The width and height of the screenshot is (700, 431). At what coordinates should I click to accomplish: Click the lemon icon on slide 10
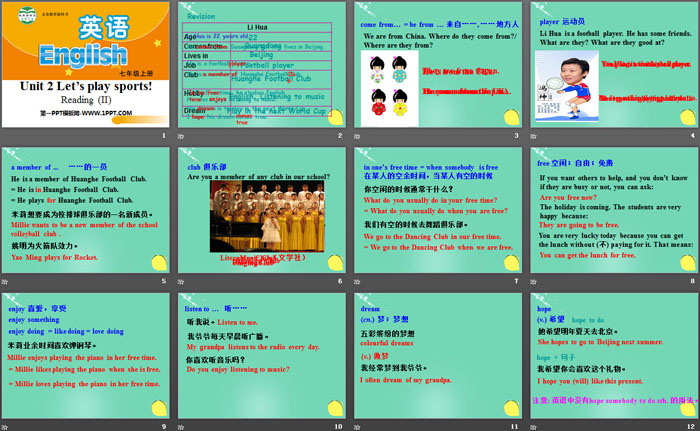click(334, 407)
